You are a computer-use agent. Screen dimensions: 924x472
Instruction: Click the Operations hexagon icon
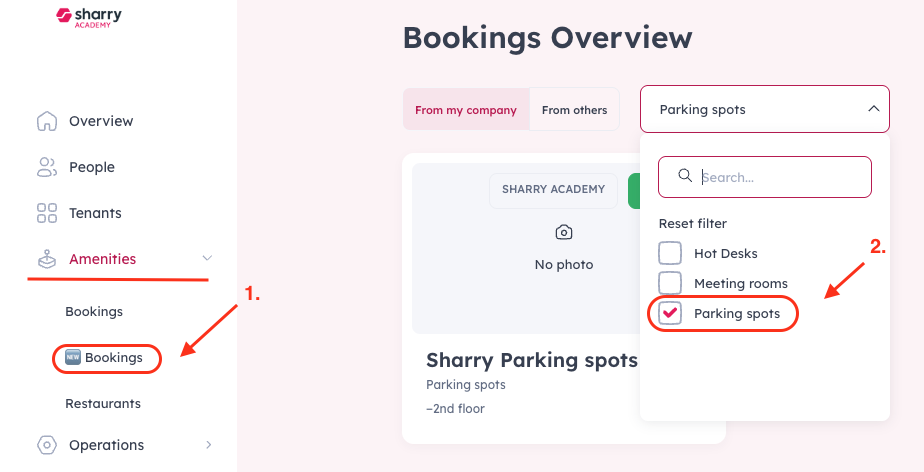47,445
